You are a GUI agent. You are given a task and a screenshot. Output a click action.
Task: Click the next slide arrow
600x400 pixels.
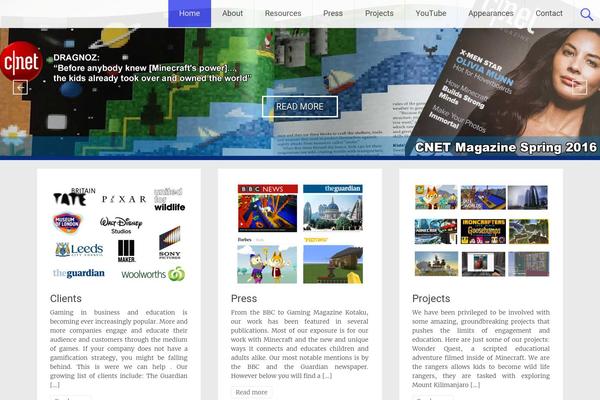(x=579, y=87)
